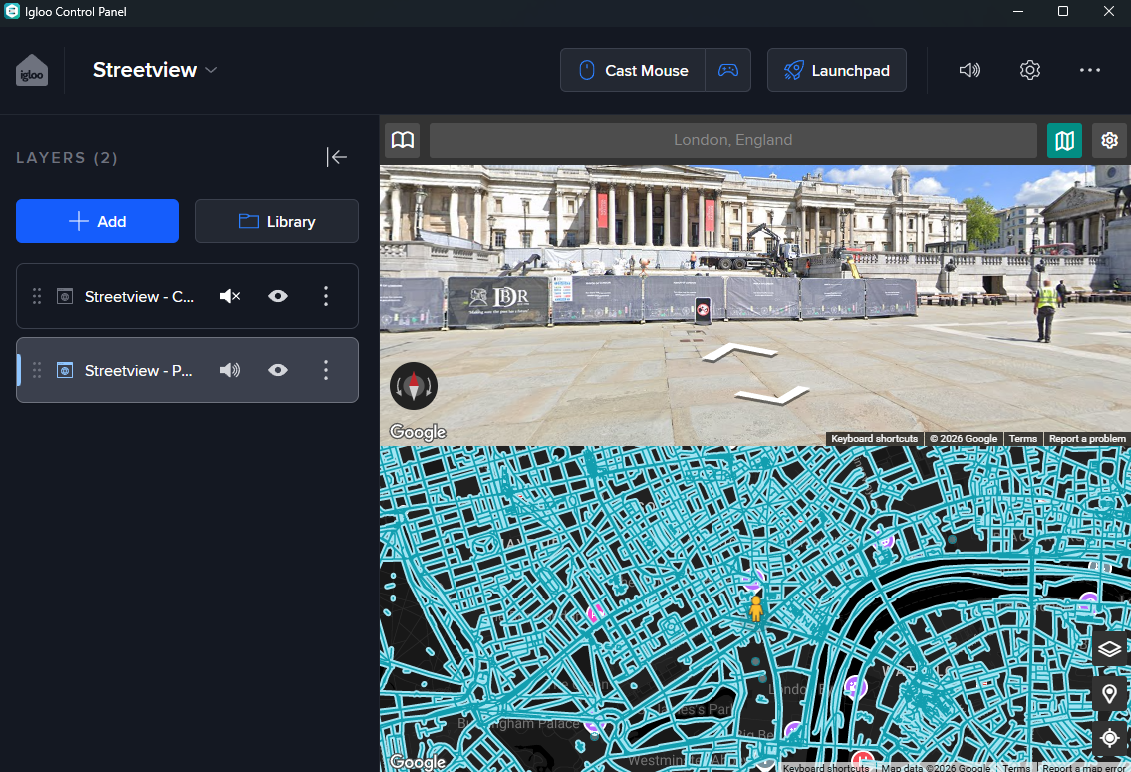
Task: Click the gamepad controller icon
Action: point(728,71)
